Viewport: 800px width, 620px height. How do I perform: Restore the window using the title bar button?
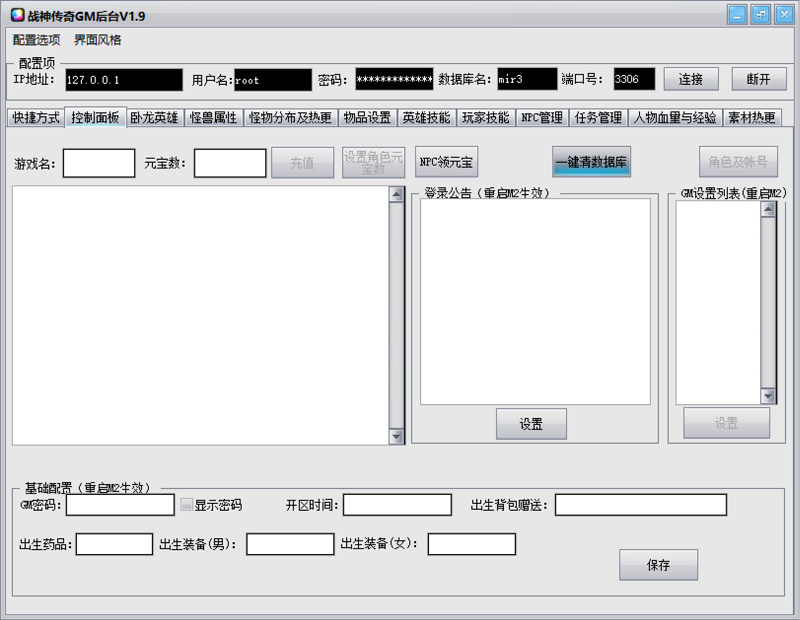761,14
